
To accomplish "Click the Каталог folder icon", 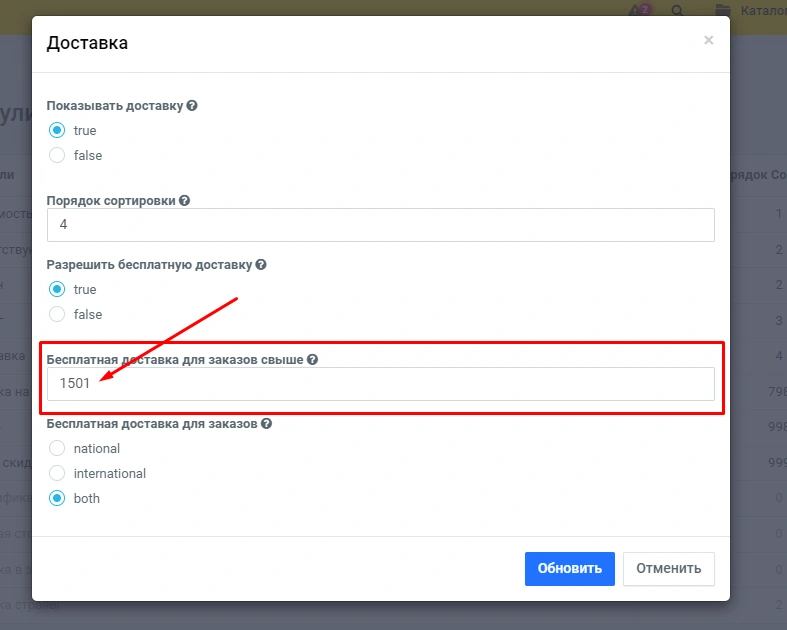I will pyautogui.click(x=722, y=11).
